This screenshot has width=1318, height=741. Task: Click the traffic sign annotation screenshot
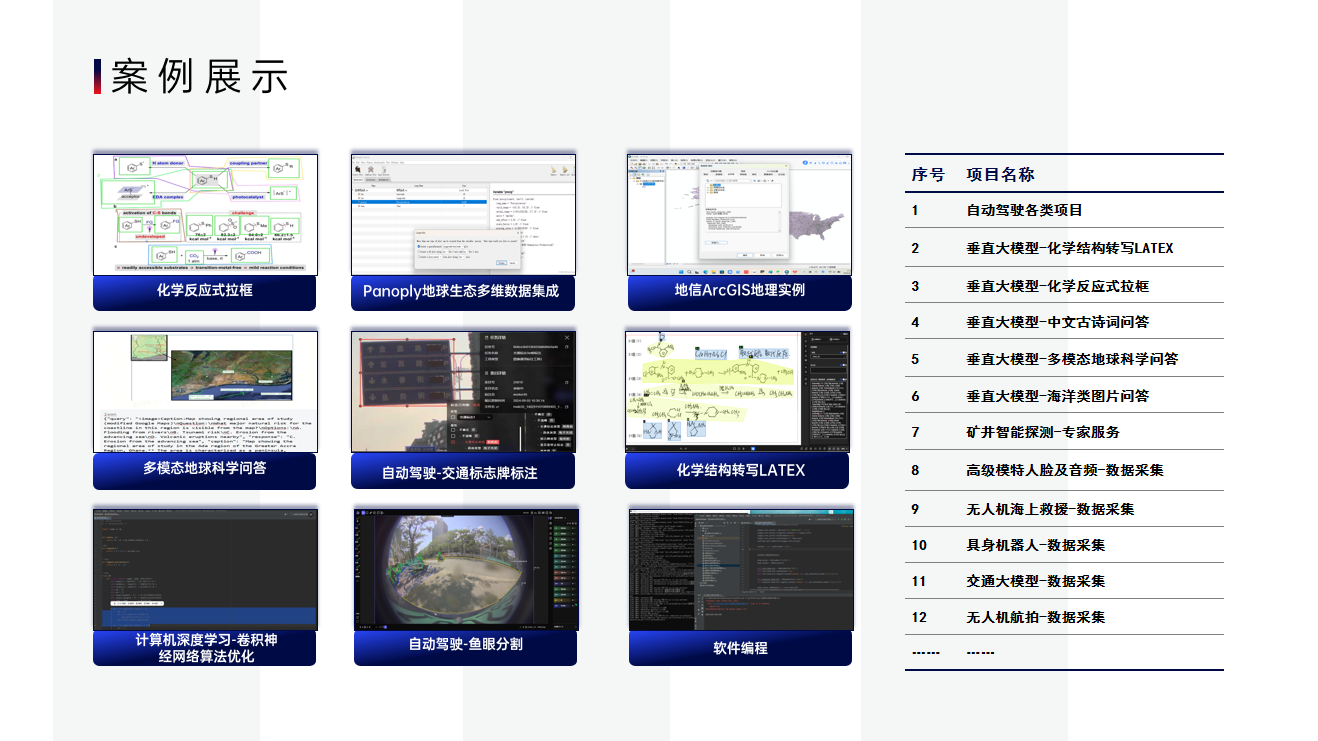click(x=463, y=391)
